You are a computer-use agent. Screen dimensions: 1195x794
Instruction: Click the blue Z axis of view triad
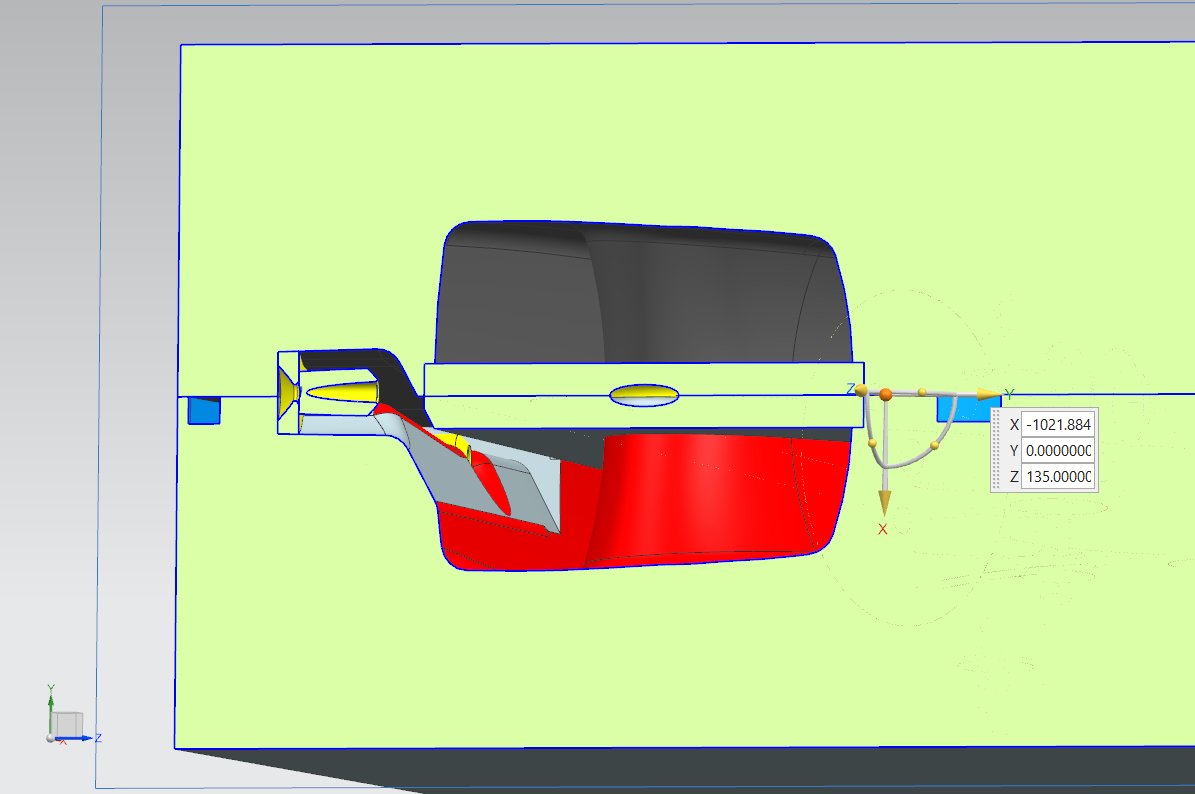tap(85, 738)
